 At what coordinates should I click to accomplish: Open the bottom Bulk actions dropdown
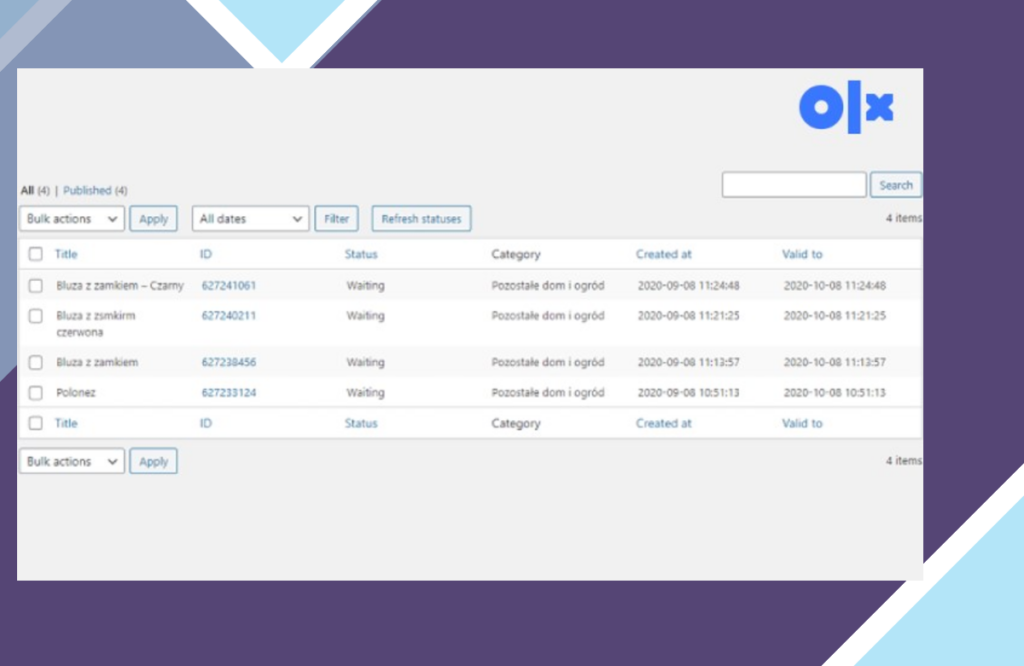pyautogui.click(x=72, y=462)
